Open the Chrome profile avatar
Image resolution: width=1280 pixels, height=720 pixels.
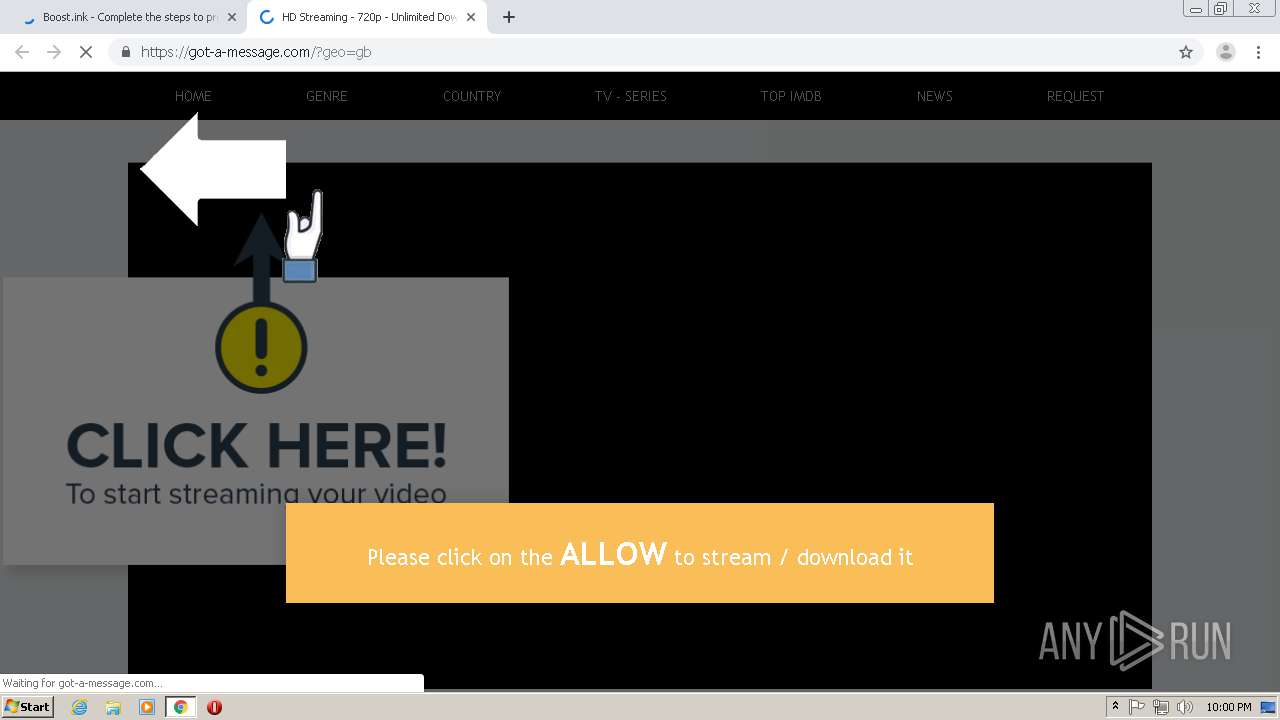1225,52
